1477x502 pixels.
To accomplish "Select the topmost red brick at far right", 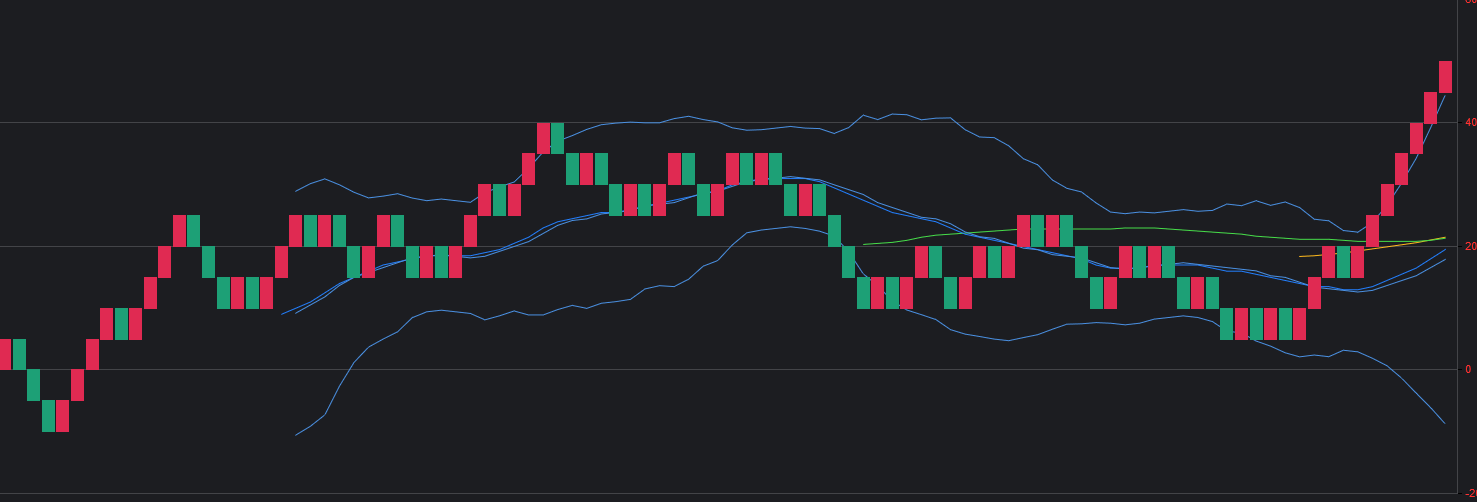I will 1445,77.
